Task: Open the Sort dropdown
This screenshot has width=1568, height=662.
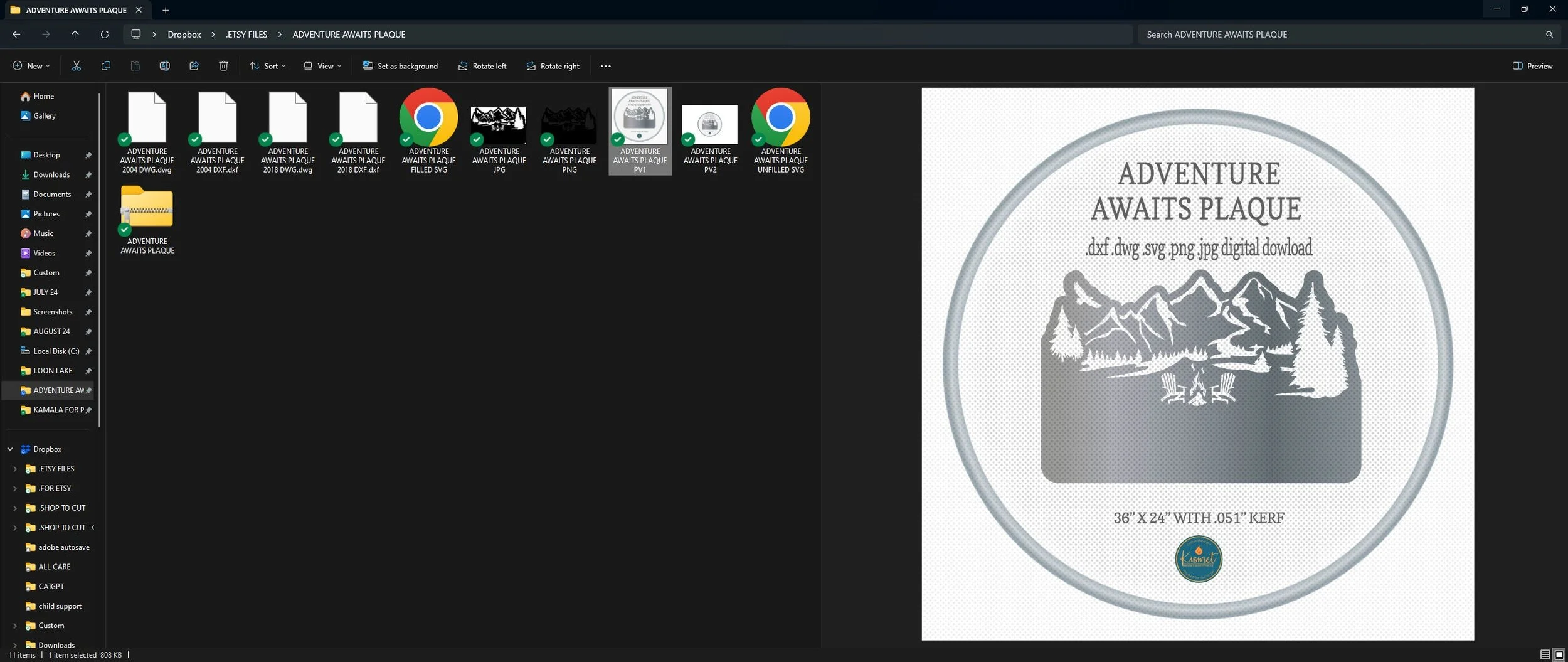Action: coord(268,66)
